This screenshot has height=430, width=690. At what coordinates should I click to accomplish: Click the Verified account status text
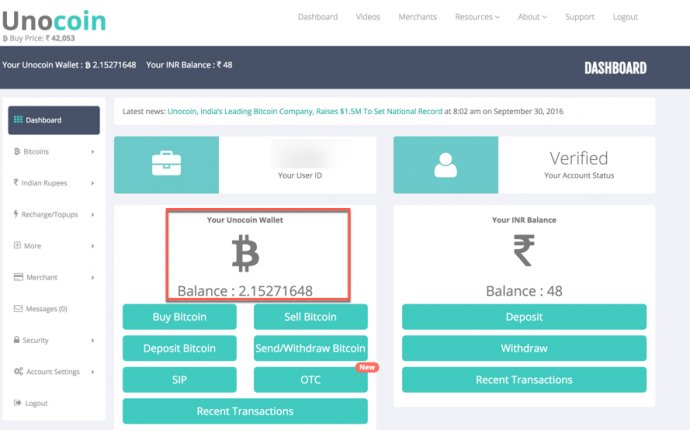(x=579, y=158)
